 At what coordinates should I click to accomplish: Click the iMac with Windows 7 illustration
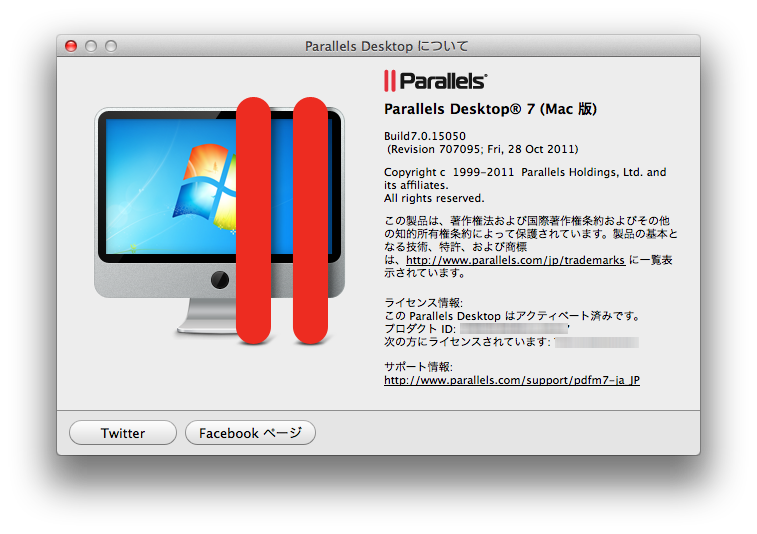pyautogui.click(x=219, y=221)
